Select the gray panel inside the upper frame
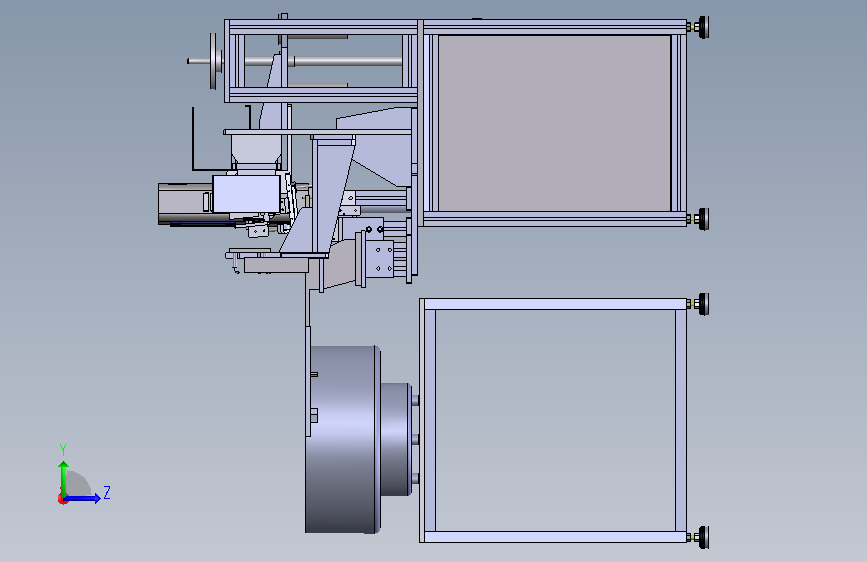Image resolution: width=867 pixels, height=562 pixels. [x=554, y=123]
